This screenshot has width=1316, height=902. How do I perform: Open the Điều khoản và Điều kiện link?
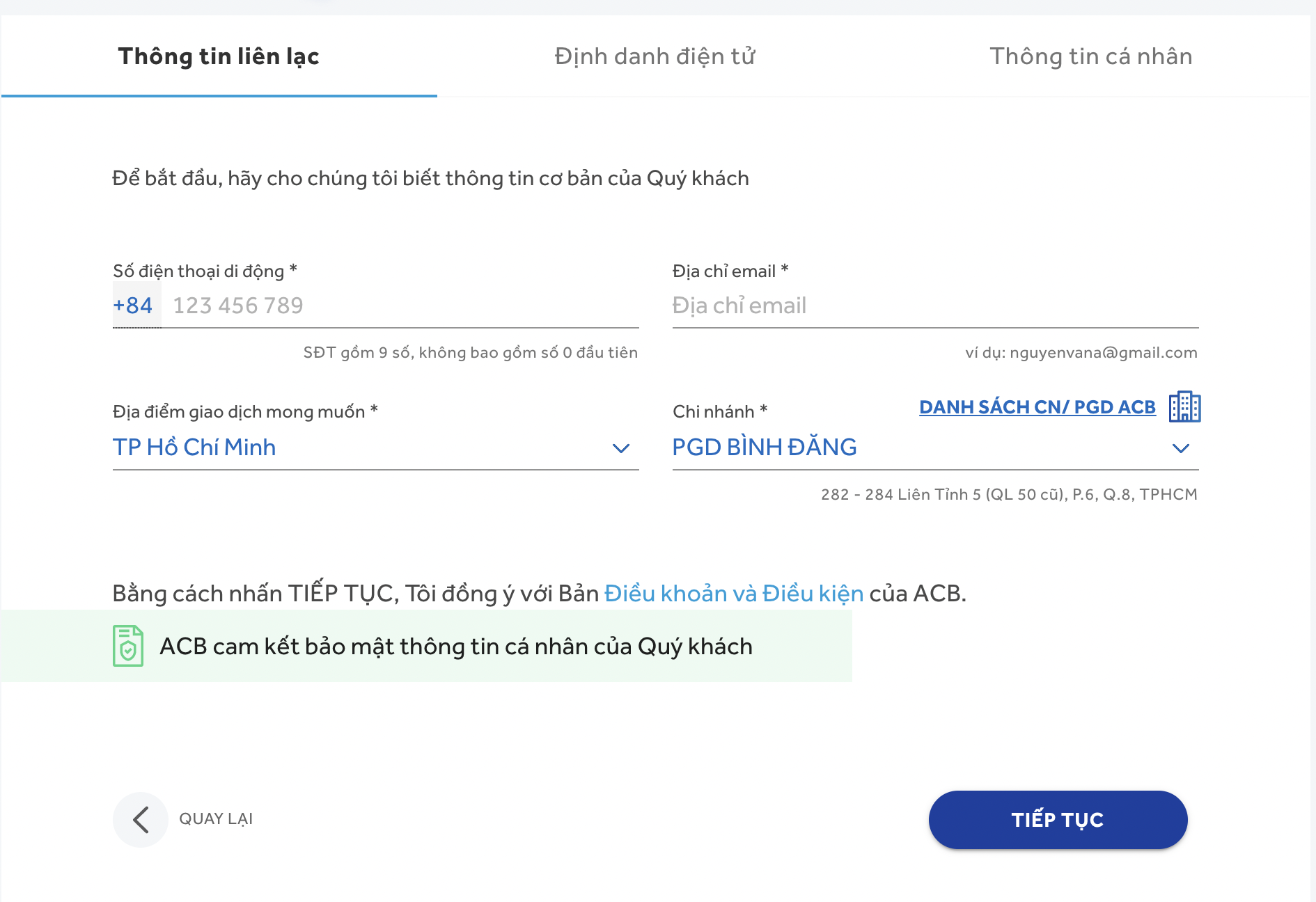point(734,594)
